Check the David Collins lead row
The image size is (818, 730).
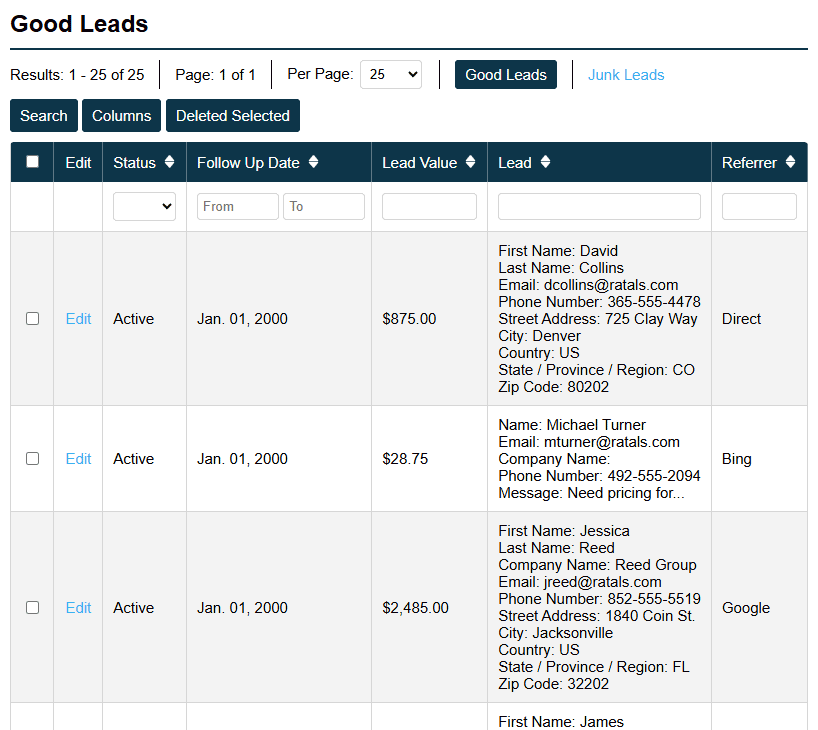[32, 318]
